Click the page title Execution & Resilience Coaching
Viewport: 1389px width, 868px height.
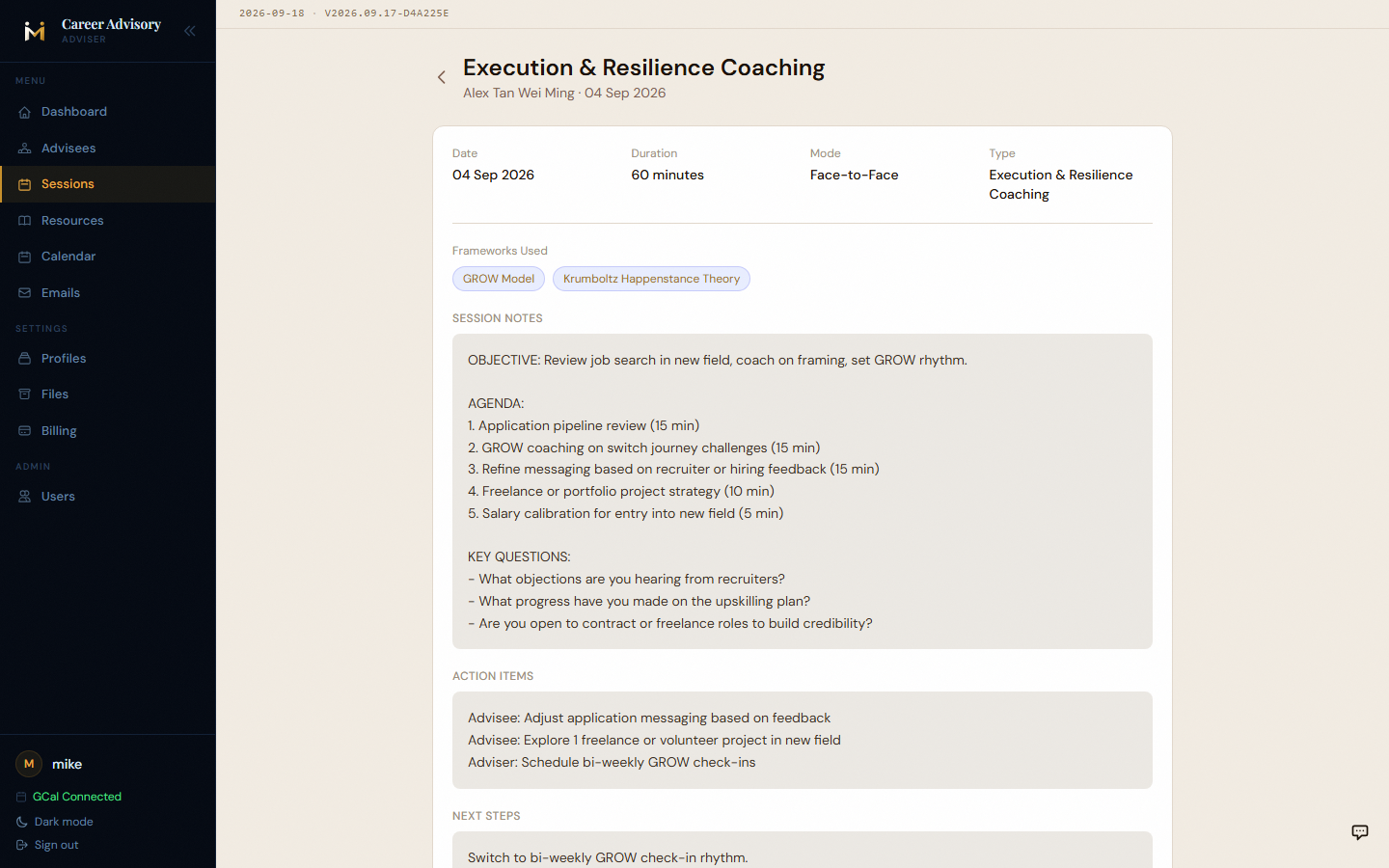tap(643, 68)
